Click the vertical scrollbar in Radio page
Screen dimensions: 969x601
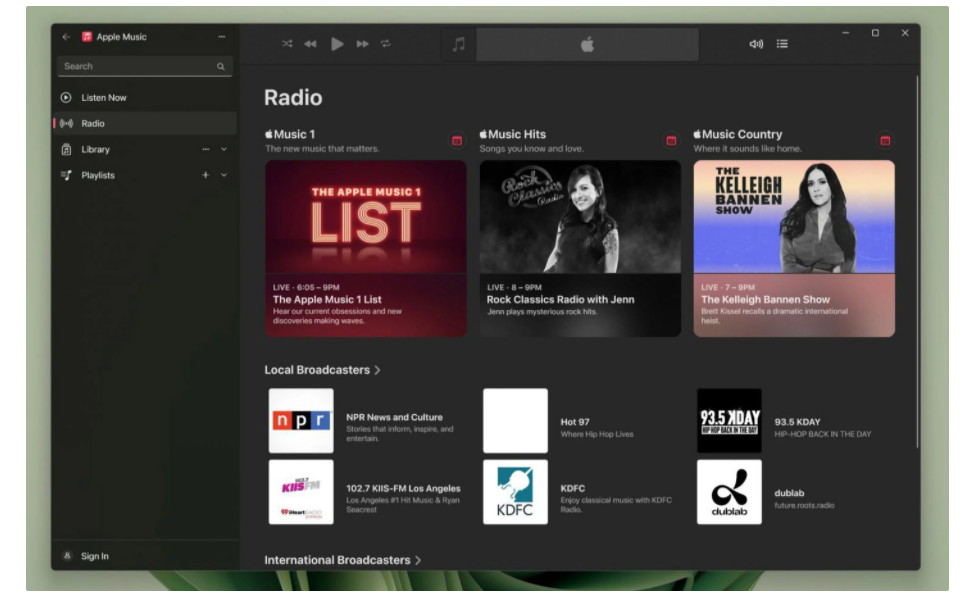coord(917,262)
